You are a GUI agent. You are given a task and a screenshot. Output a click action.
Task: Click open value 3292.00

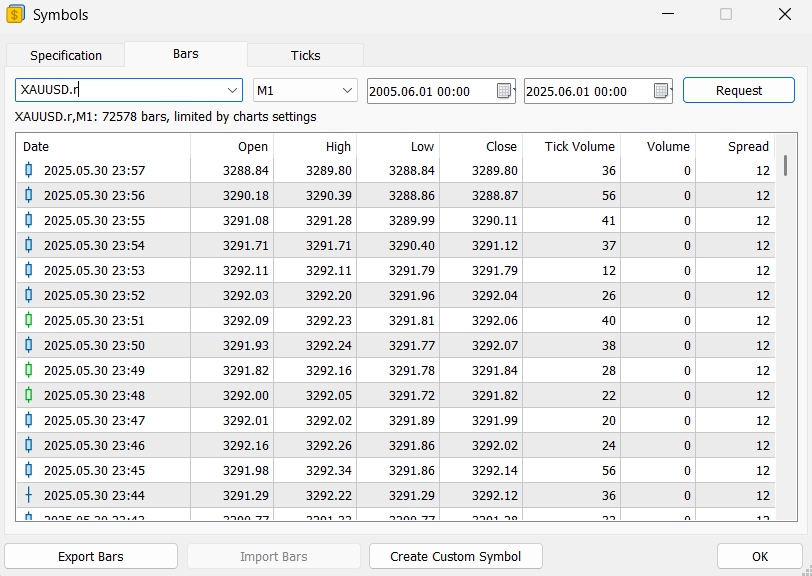coord(246,395)
